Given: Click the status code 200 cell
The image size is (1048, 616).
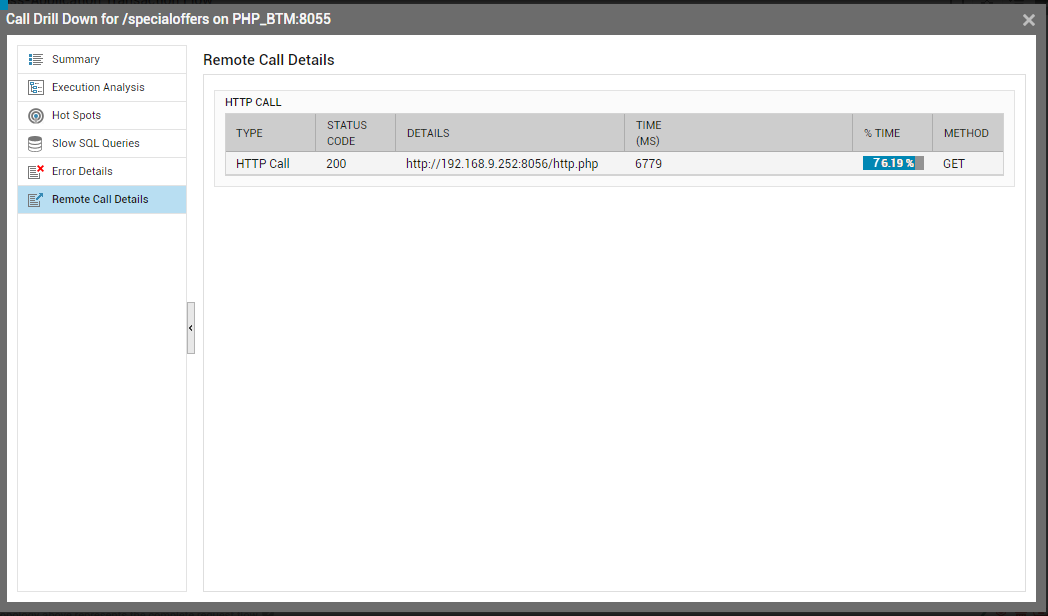Looking at the screenshot, I should [x=336, y=164].
